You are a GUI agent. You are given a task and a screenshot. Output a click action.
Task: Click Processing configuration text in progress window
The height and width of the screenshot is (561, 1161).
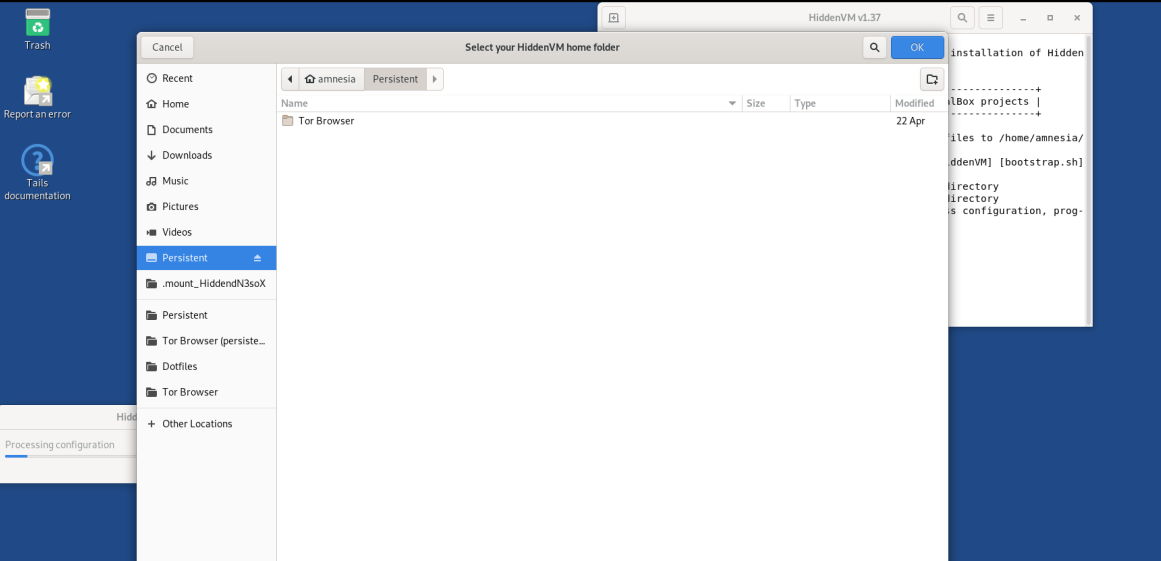60,445
